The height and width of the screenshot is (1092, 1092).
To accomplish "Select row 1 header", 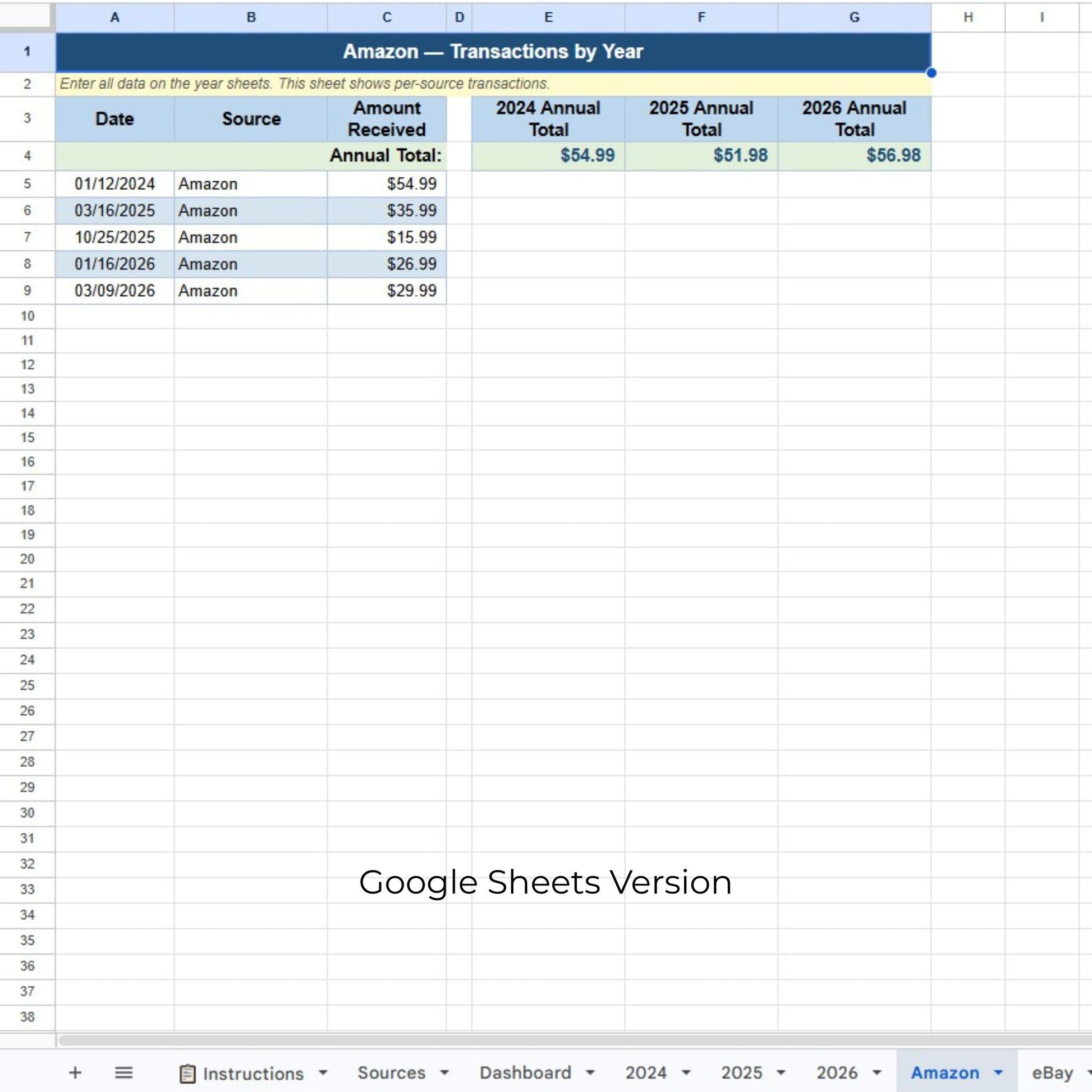I will [27, 52].
